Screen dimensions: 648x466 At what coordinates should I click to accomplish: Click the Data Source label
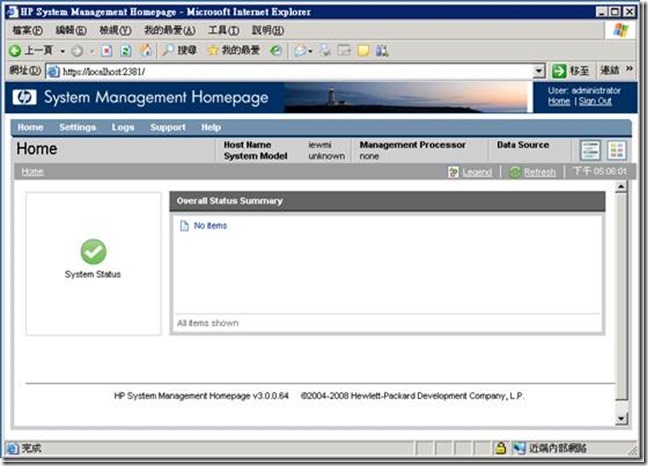[x=523, y=145]
